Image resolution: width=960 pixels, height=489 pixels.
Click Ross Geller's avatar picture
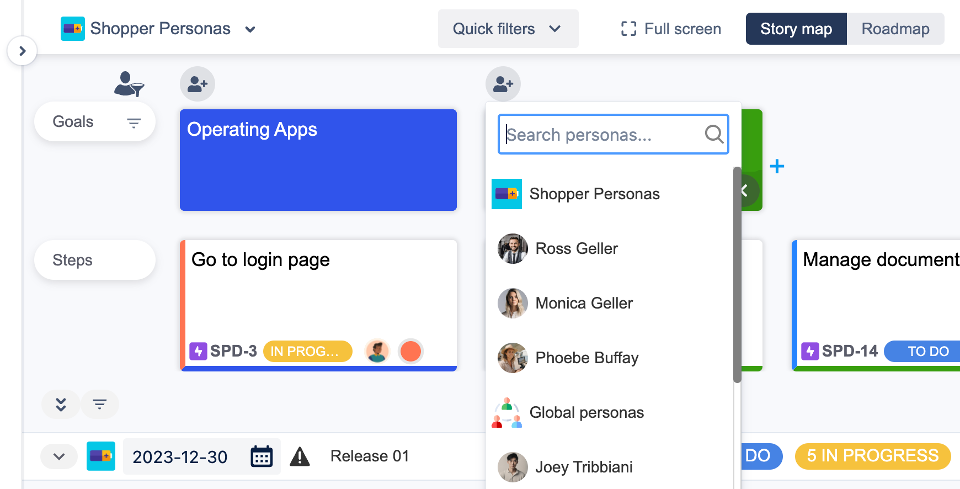click(512, 248)
